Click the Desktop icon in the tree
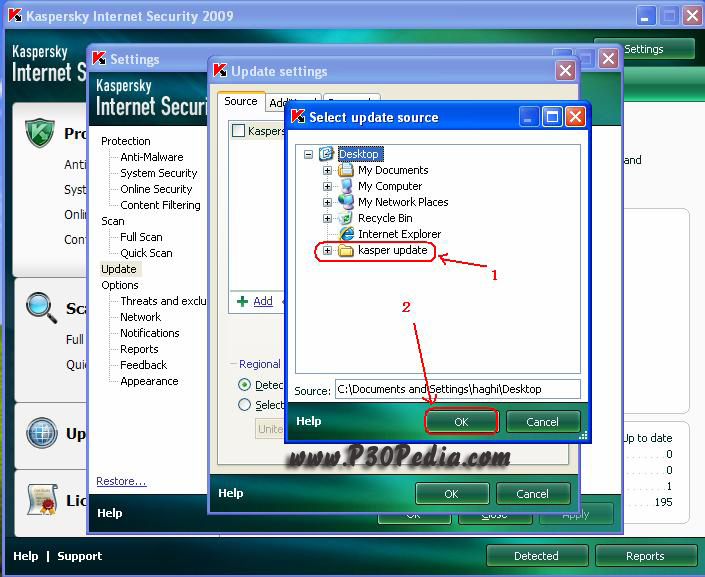 pos(326,154)
